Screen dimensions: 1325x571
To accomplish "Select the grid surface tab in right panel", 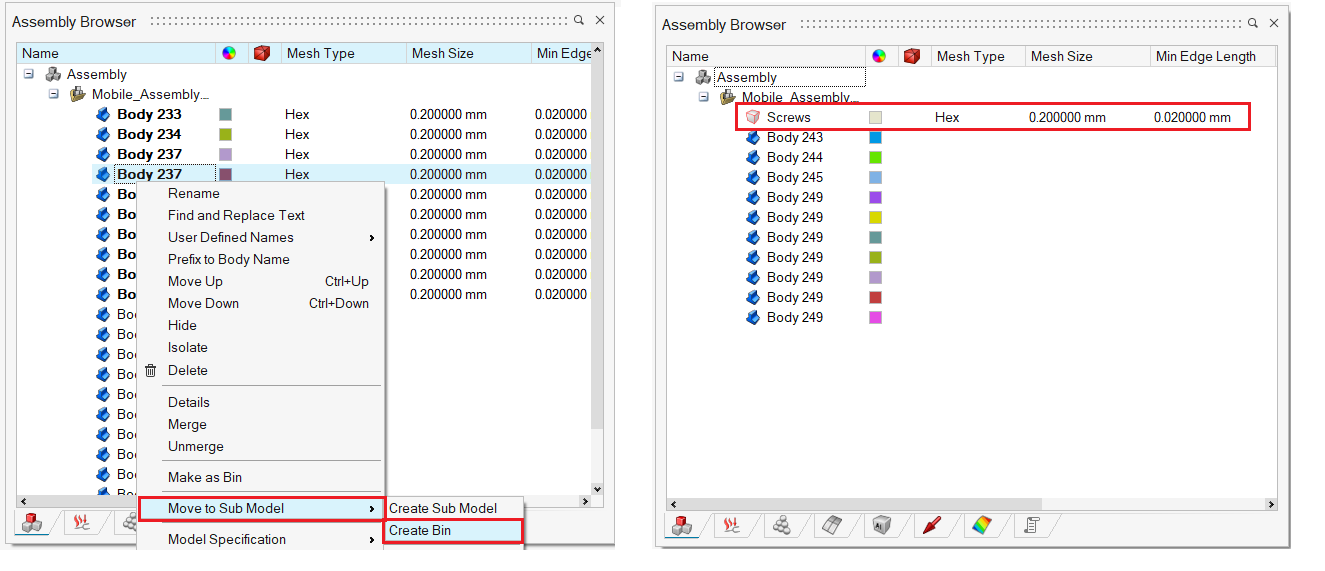I will (x=832, y=525).
